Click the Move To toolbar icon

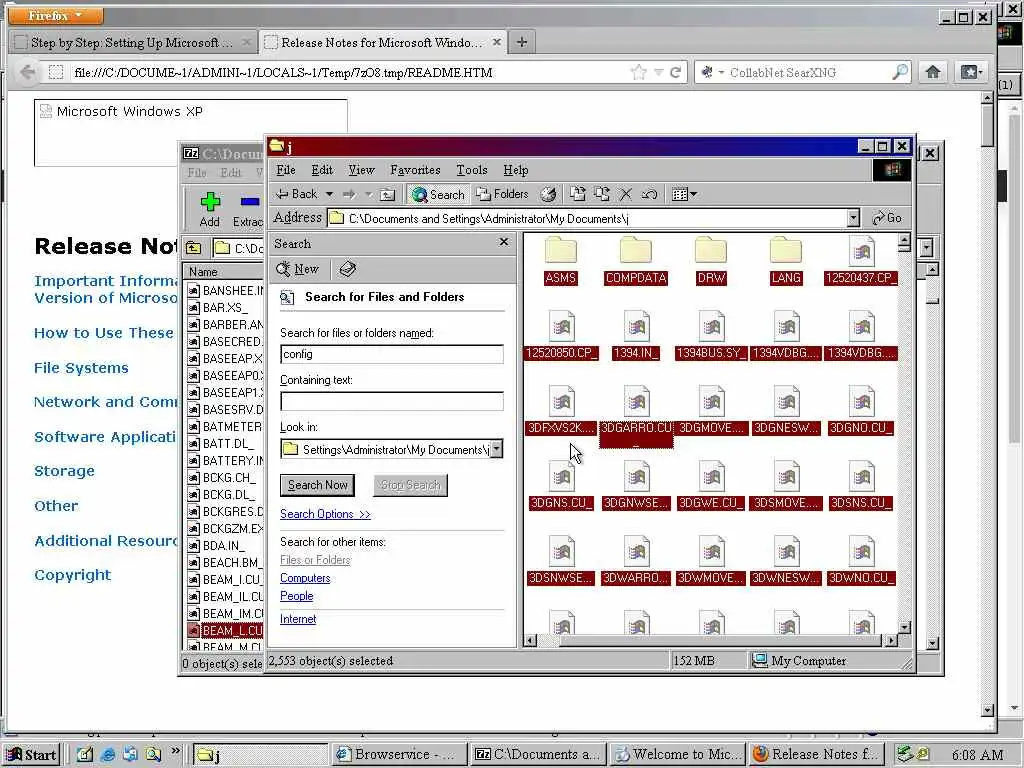point(577,194)
